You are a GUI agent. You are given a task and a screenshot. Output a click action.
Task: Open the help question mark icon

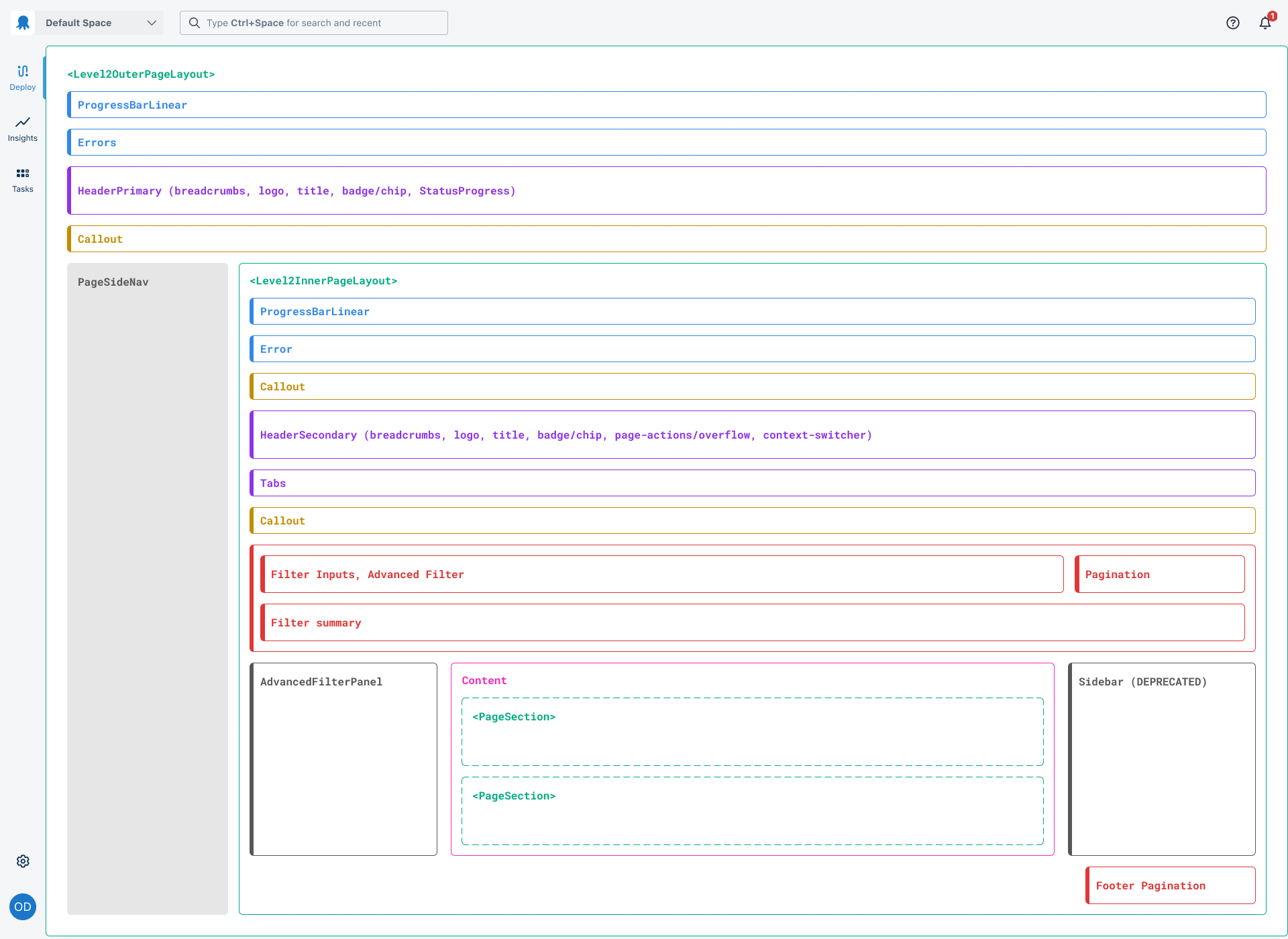click(x=1233, y=23)
